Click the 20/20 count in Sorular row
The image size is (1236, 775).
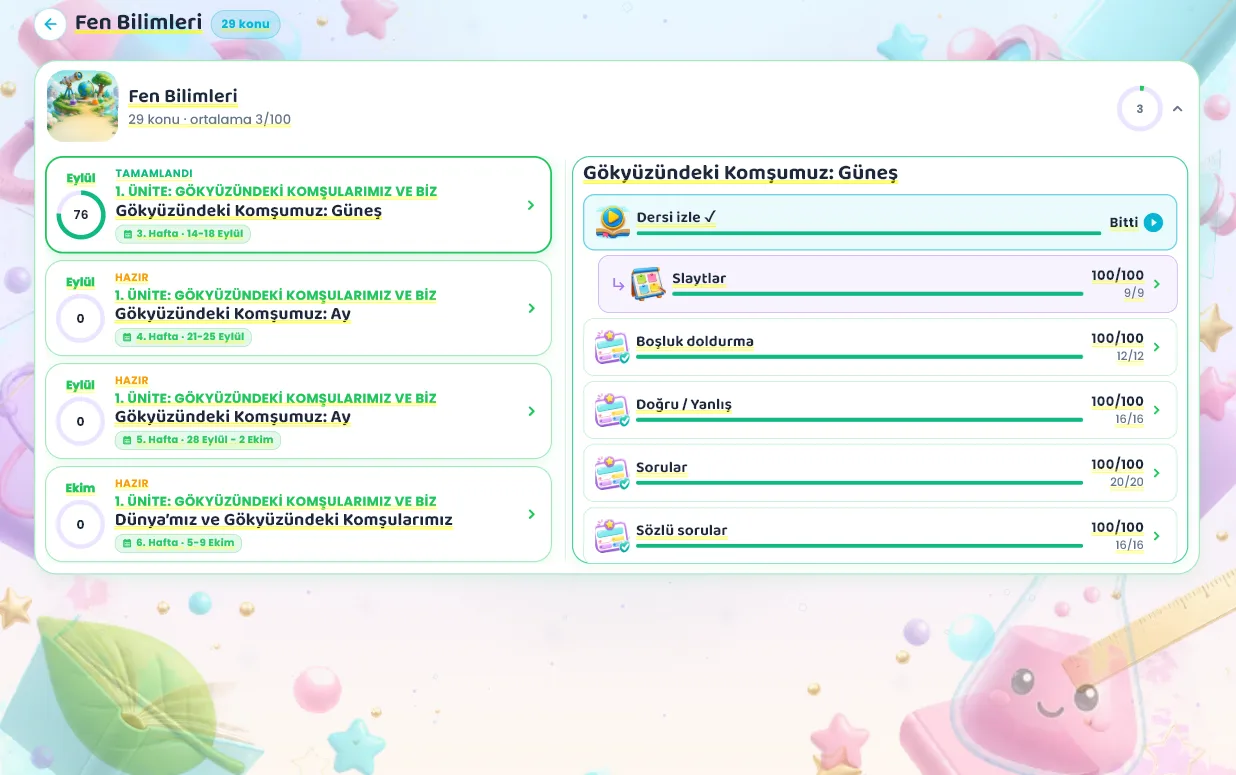click(1127, 482)
